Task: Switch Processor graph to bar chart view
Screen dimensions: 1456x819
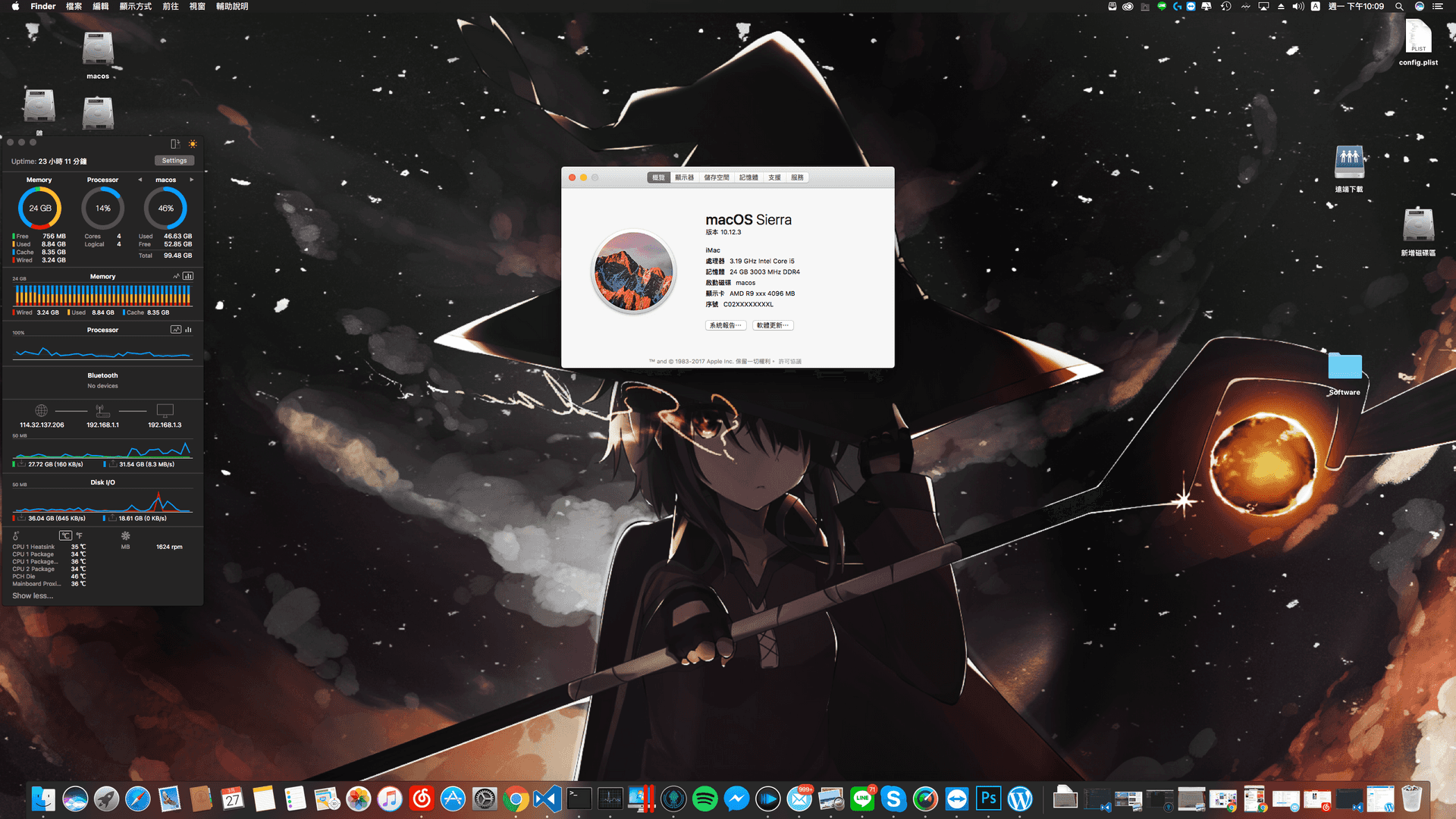Action: (x=188, y=330)
